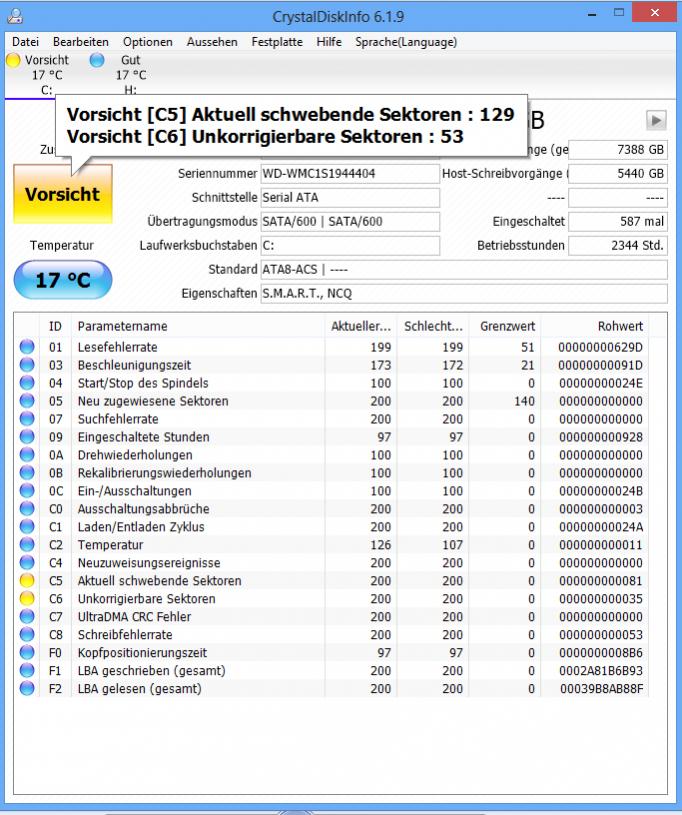Open the Sprache(Language) menu

pyautogui.click(x=406, y=42)
